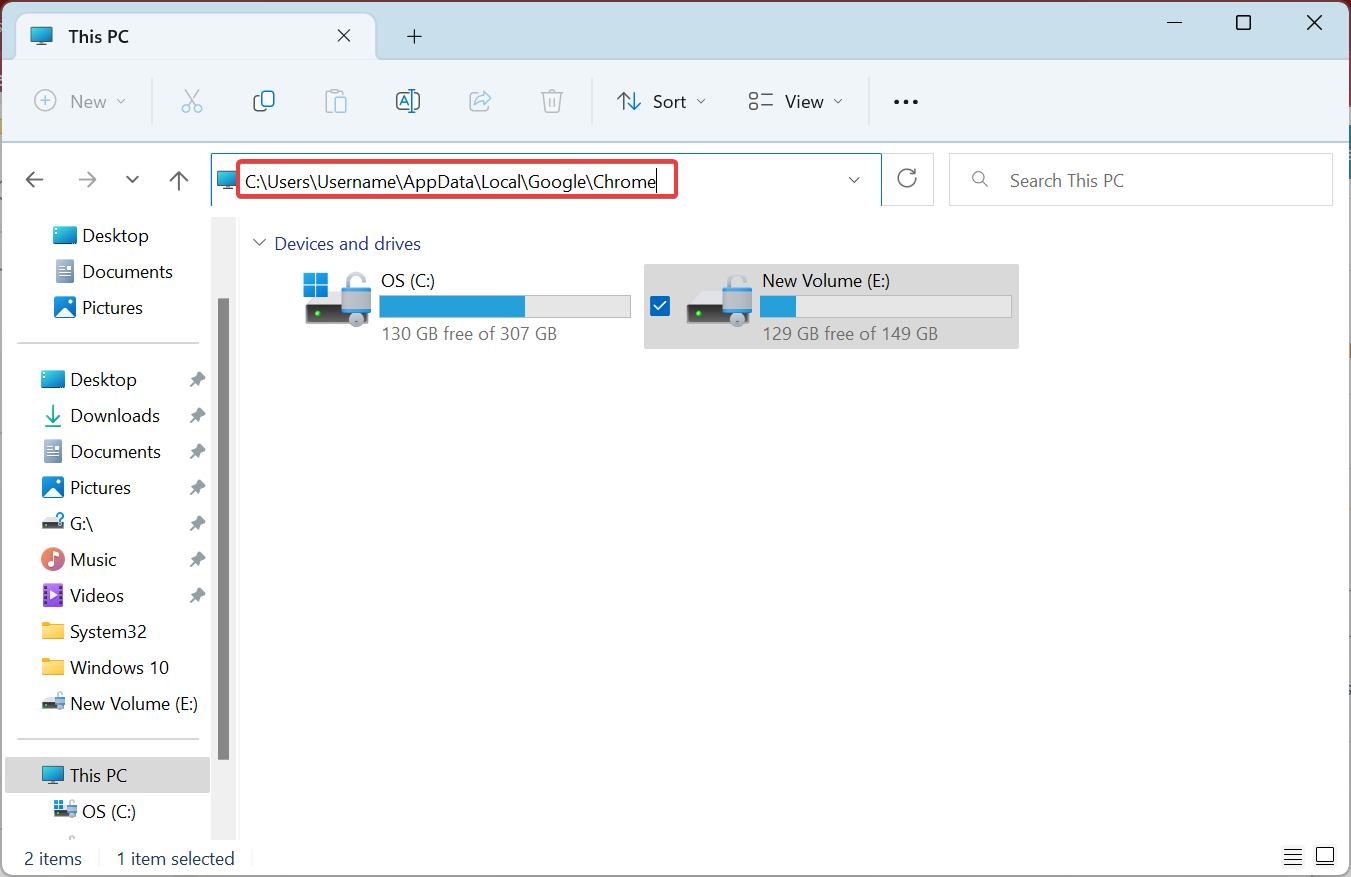Uncheck the New Volume (E:) selection checkbox
This screenshot has width=1351, height=877.
pyautogui.click(x=660, y=305)
